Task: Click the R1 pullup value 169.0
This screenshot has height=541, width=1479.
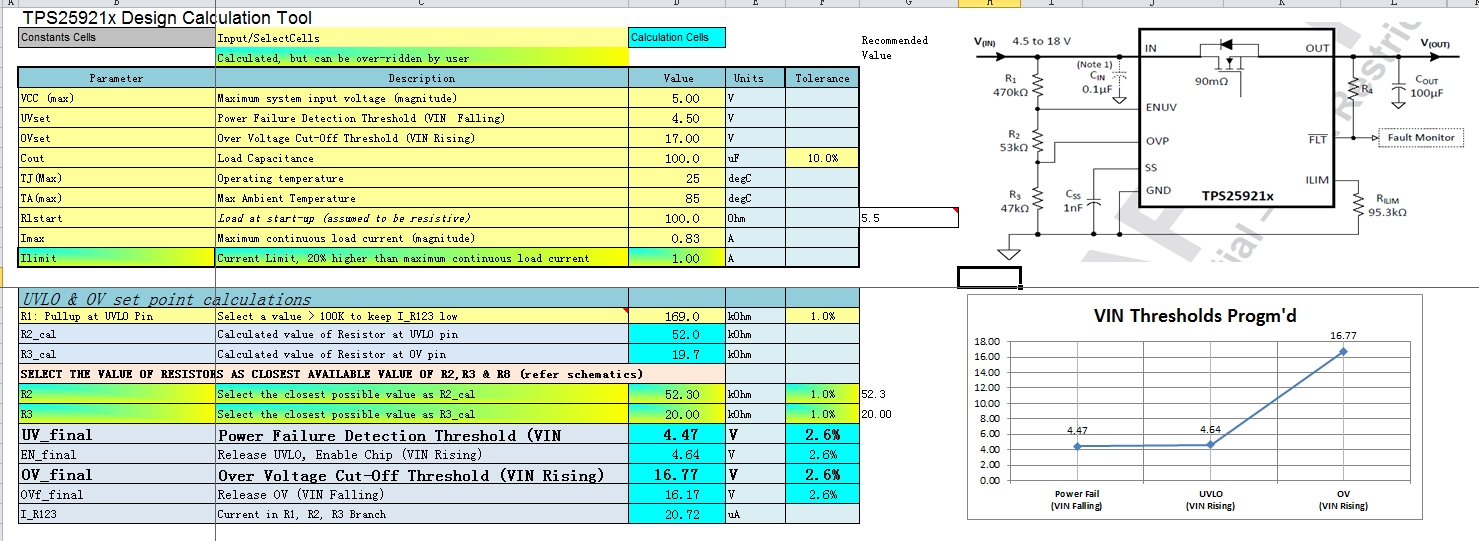Action: [x=677, y=316]
